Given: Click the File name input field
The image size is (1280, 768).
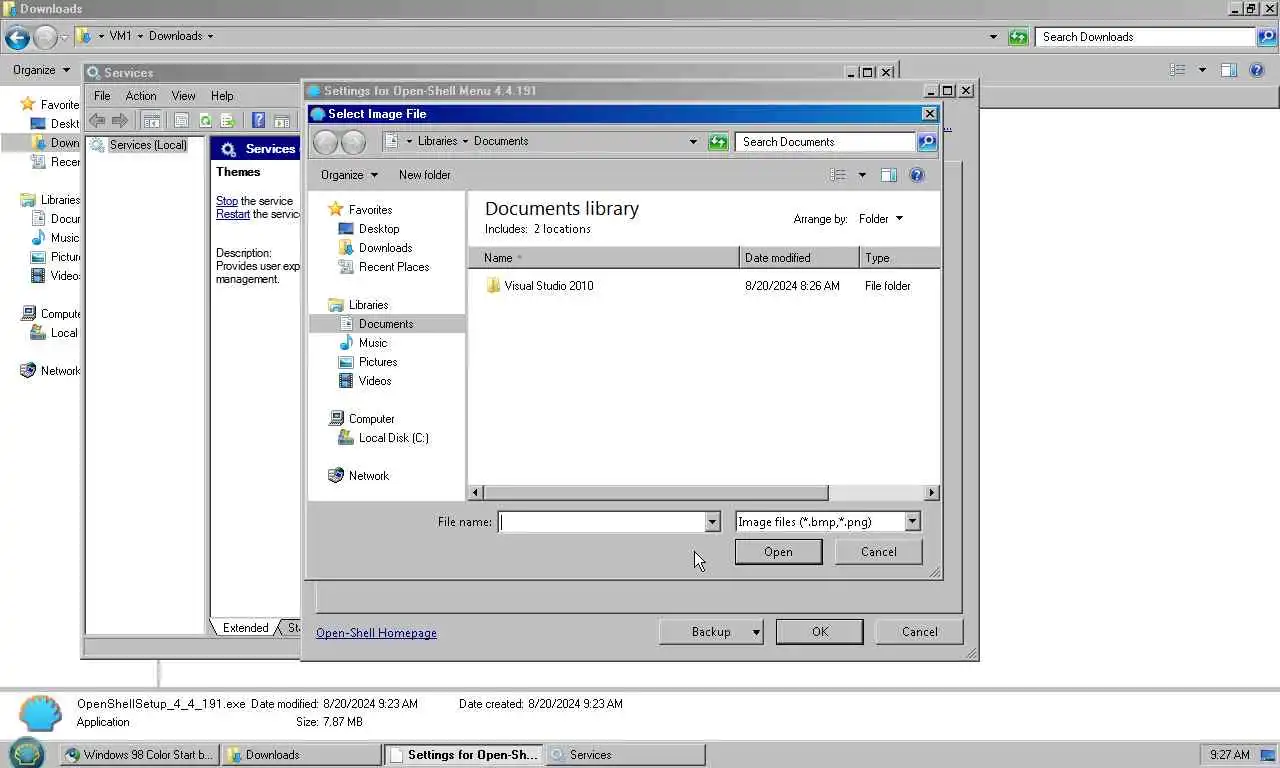Looking at the screenshot, I should click(601, 522).
